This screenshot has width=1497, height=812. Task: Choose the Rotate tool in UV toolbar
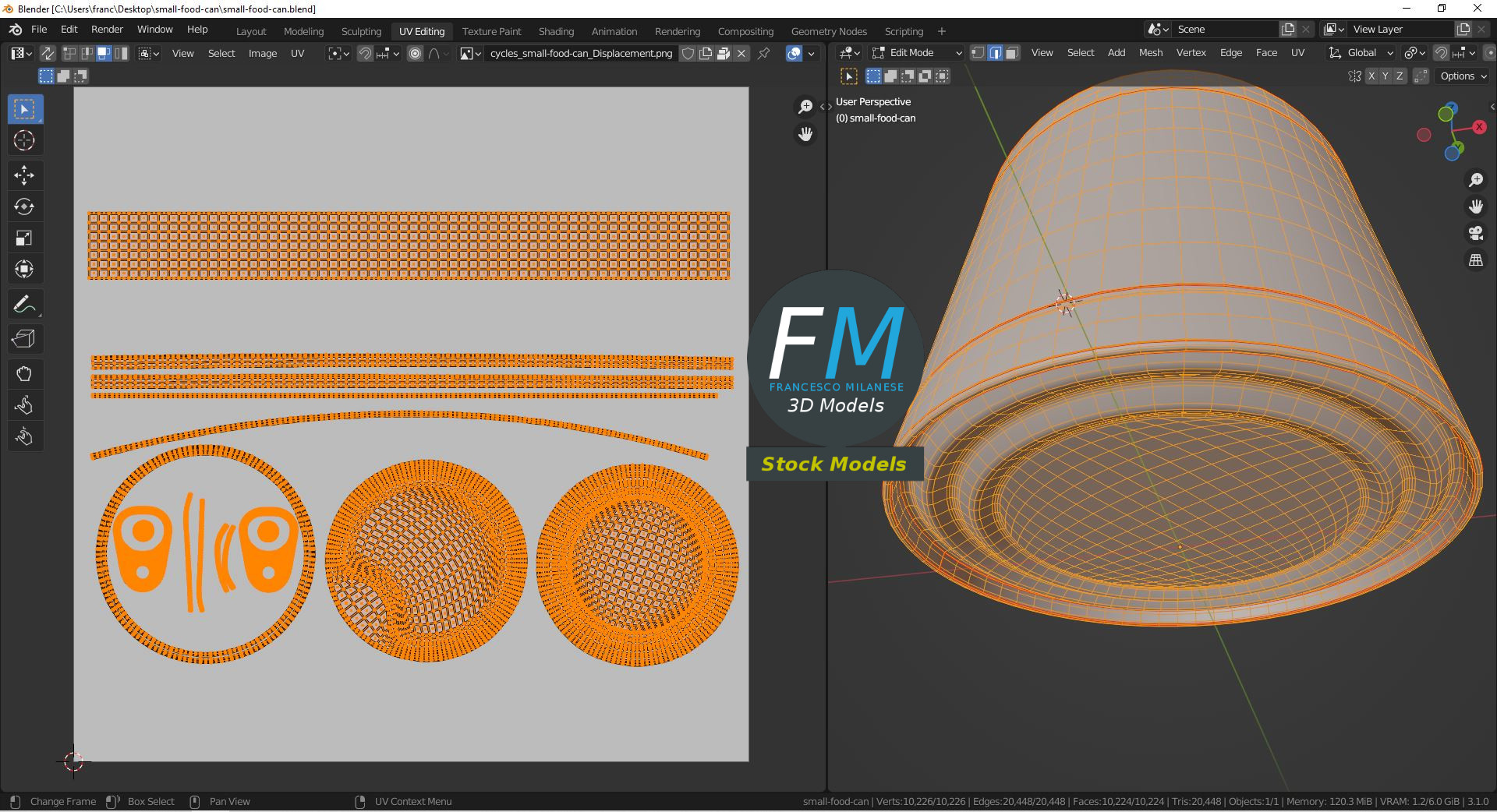(24, 207)
